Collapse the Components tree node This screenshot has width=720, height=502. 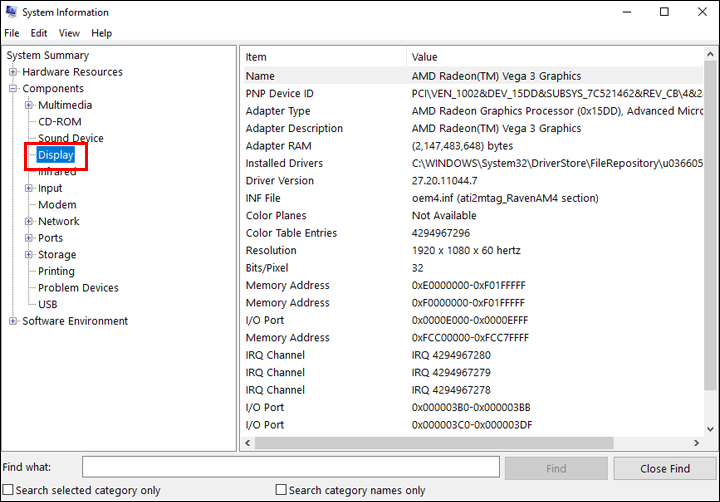point(13,89)
